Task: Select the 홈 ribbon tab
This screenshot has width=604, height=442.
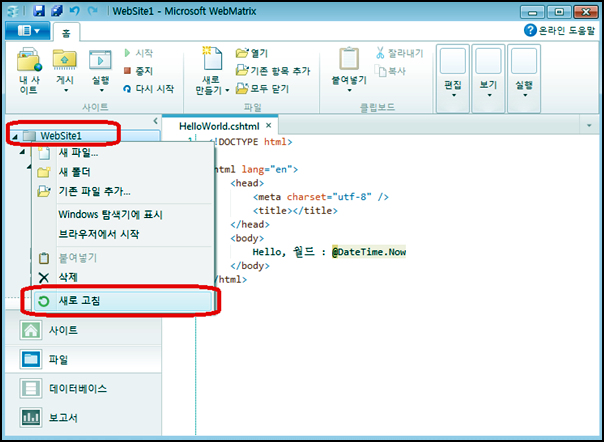Action: 66,33
